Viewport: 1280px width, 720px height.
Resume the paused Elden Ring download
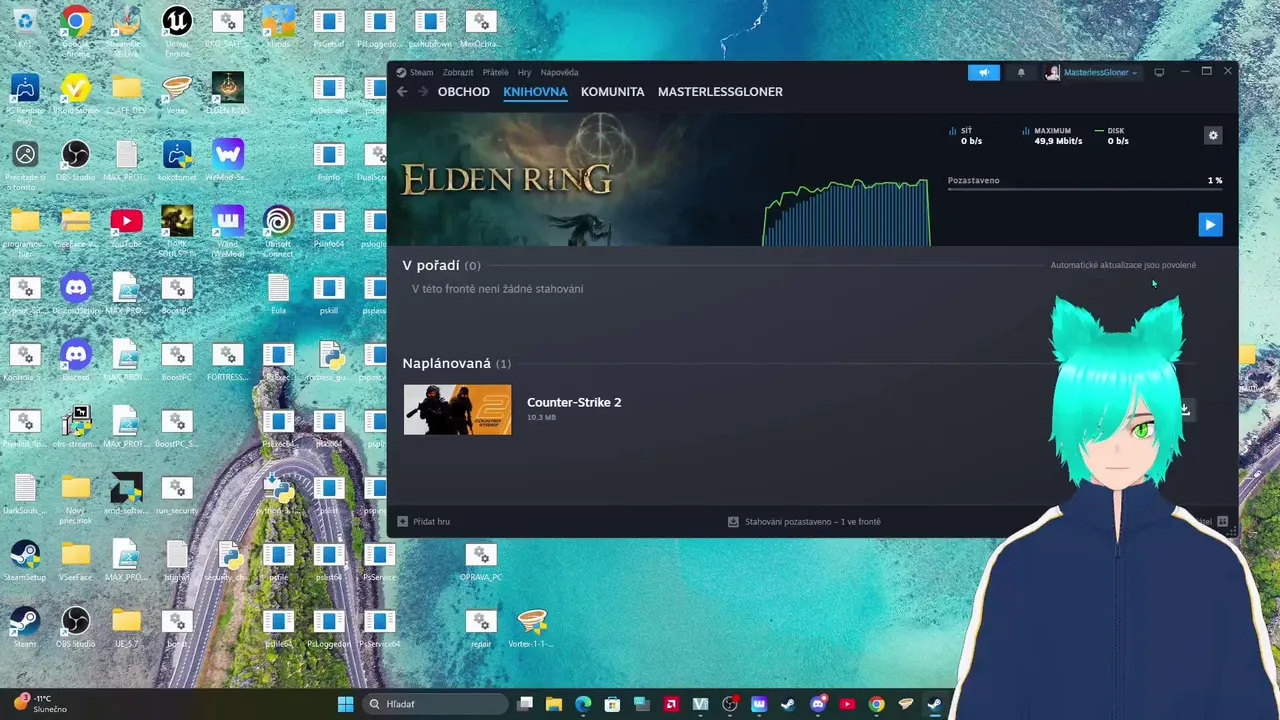click(x=1210, y=224)
